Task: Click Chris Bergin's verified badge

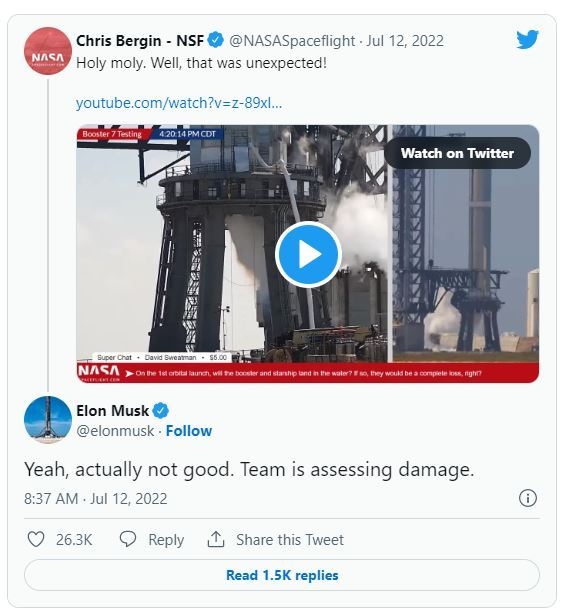Action: point(215,41)
